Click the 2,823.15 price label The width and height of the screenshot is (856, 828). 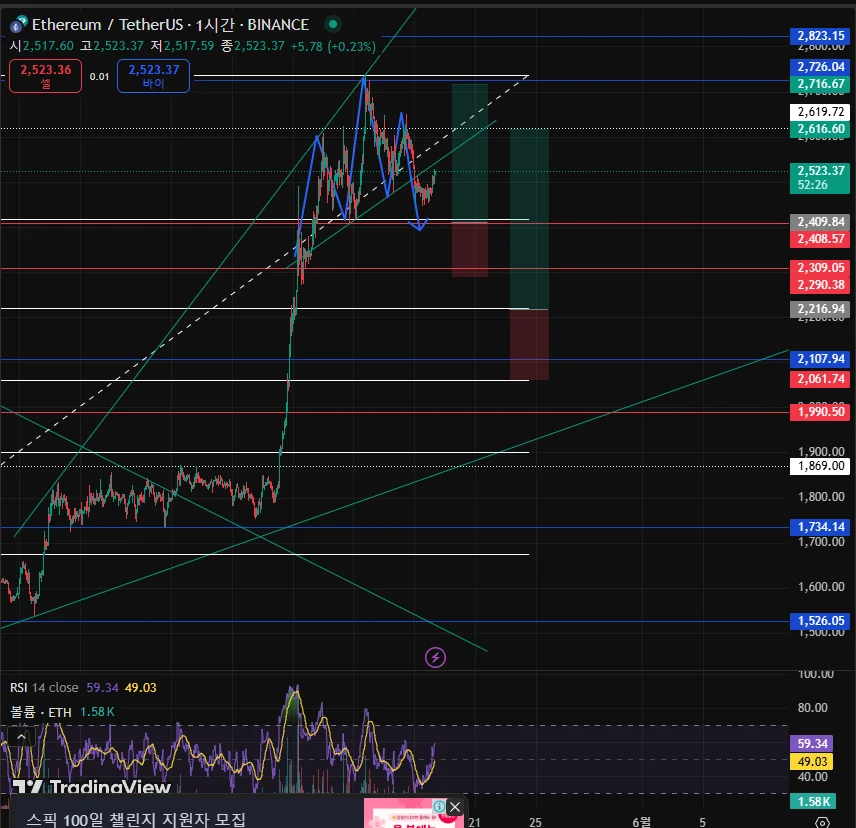820,36
